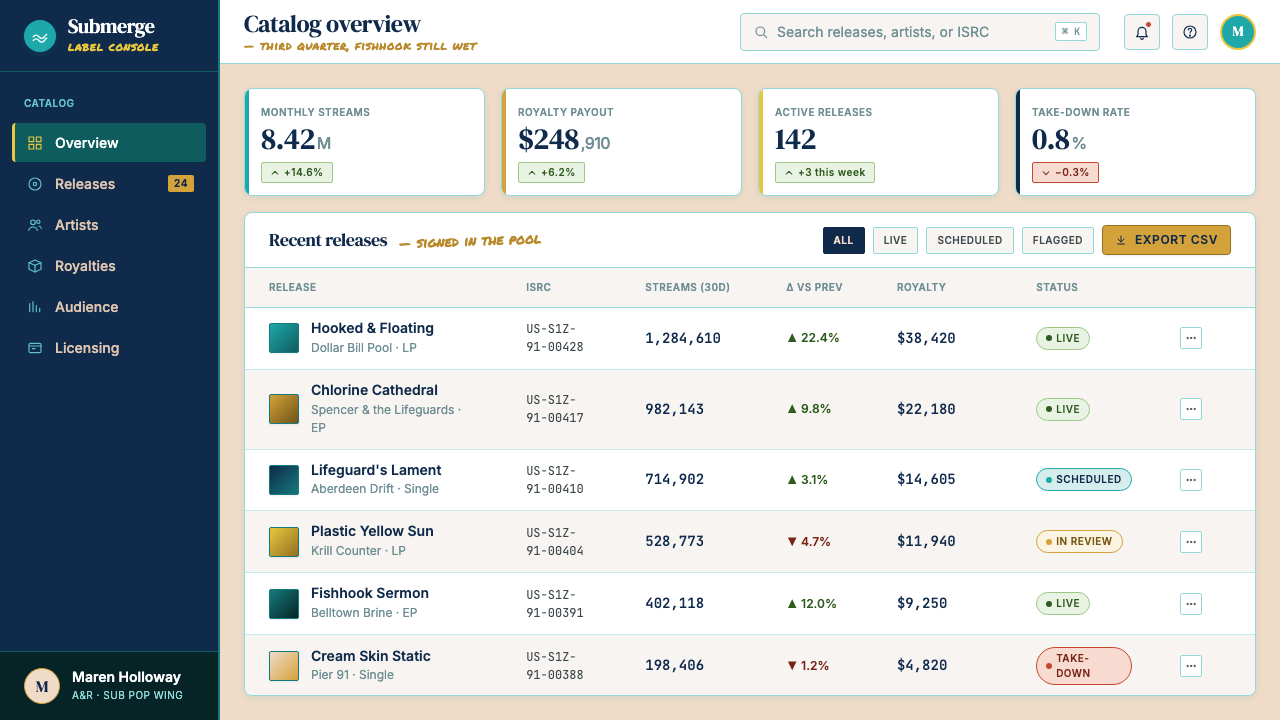Open the Cream Skin Static release title
Image resolution: width=1280 pixels, height=720 pixels.
click(371, 656)
